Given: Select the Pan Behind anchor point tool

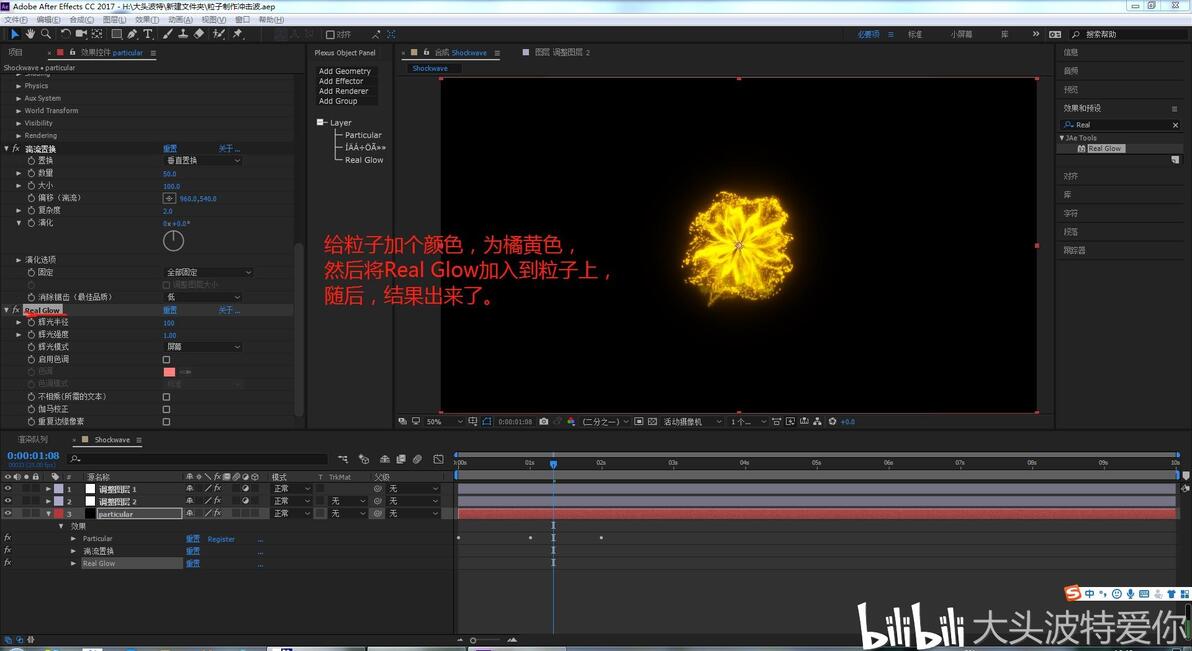Looking at the screenshot, I should (97, 34).
